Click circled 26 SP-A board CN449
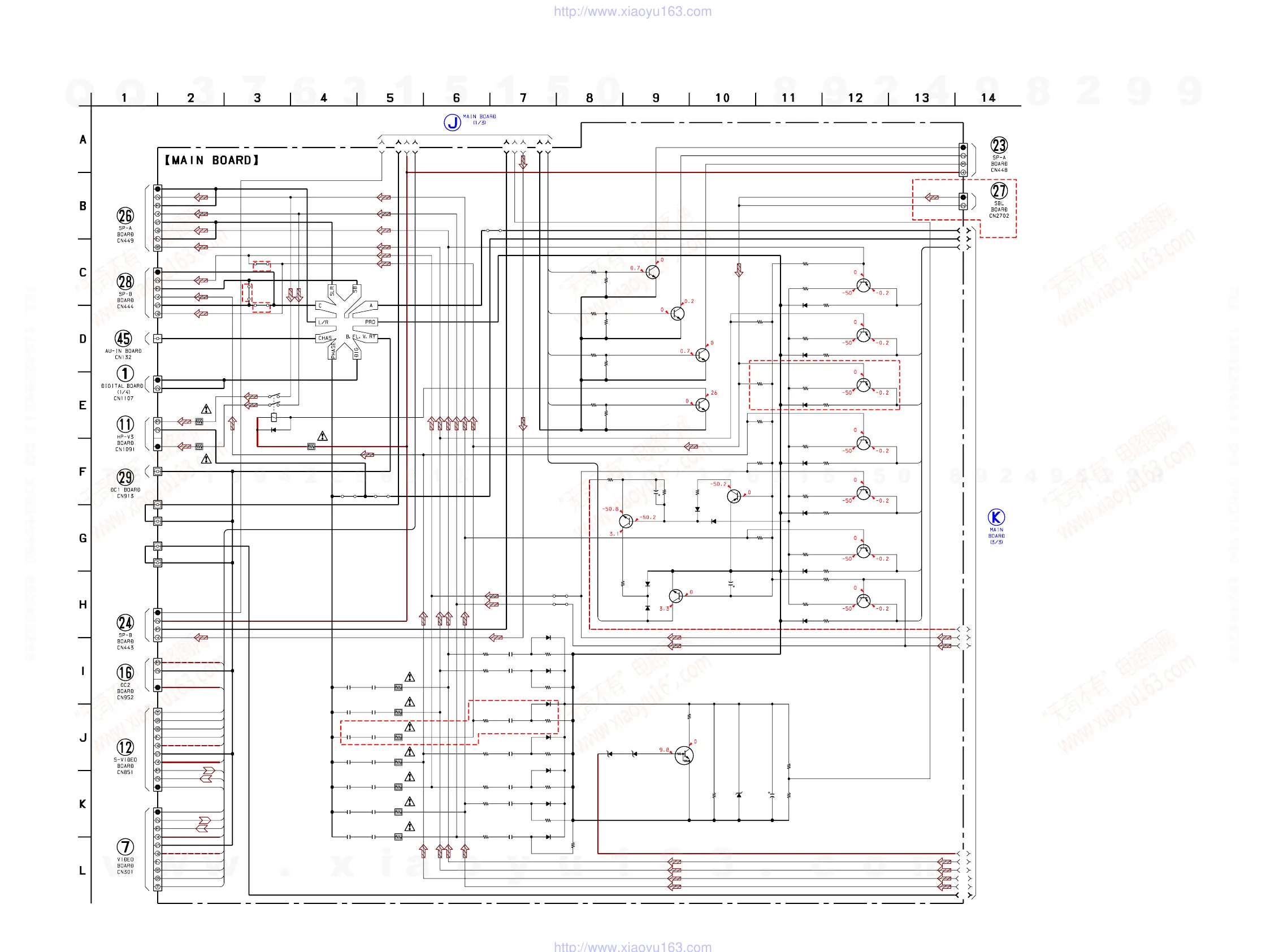The height and width of the screenshot is (952, 1266). 125,216
